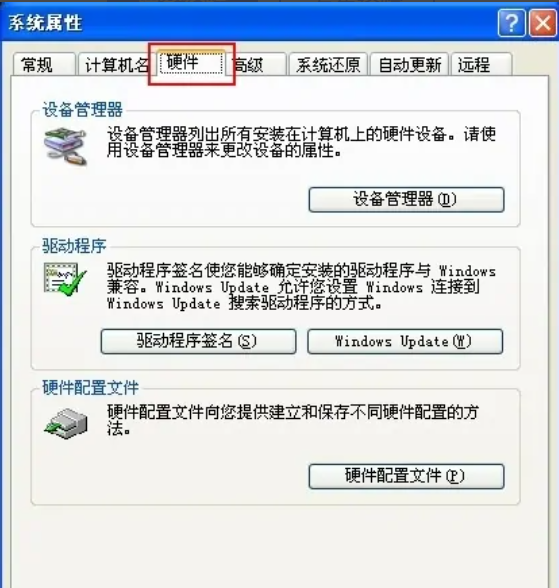Switch to the 常规 tab
Image resolution: width=559 pixels, height=588 pixels.
click(x=43, y=65)
